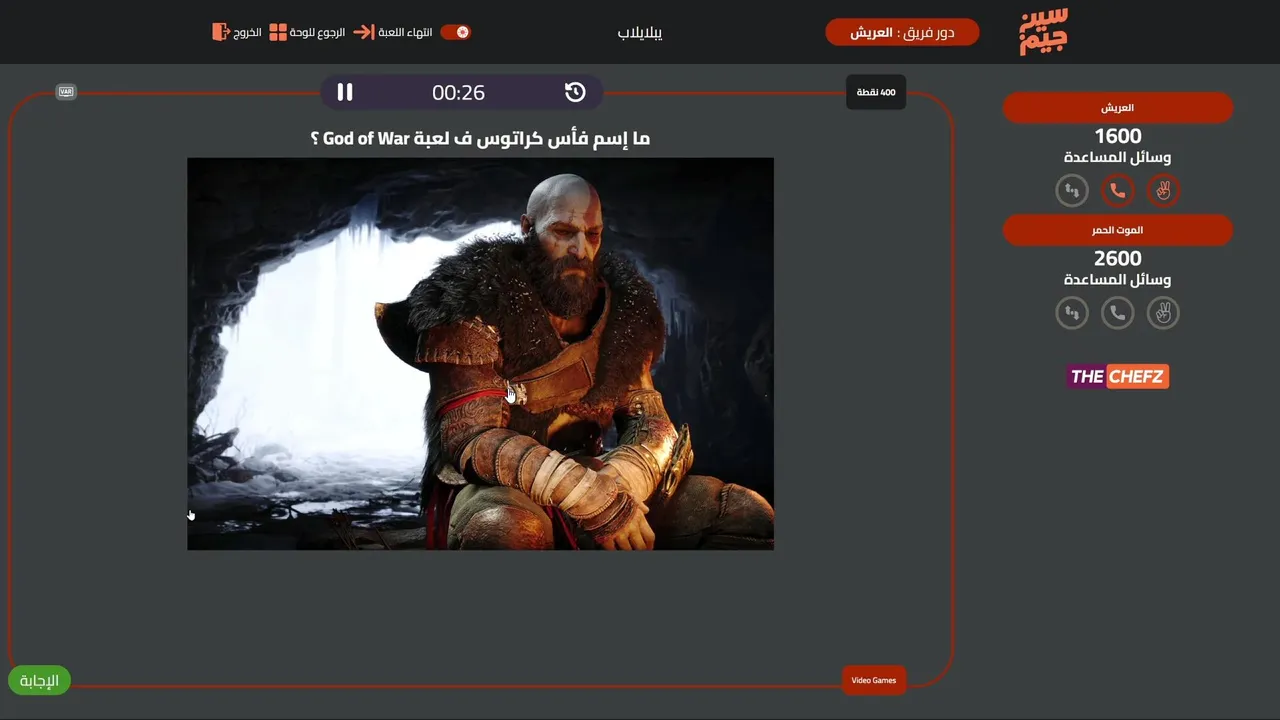The height and width of the screenshot is (720, 1280).
Task: Select the العريش team name bar
Action: pos(1118,107)
